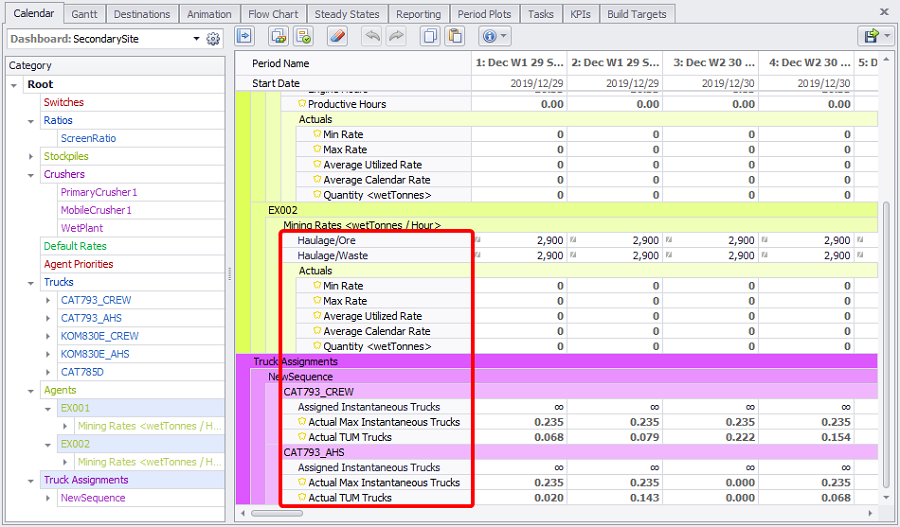The width and height of the screenshot is (900, 527).
Task: Open the Dashboard SecondarySite dropdown
Action: pos(196,39)
